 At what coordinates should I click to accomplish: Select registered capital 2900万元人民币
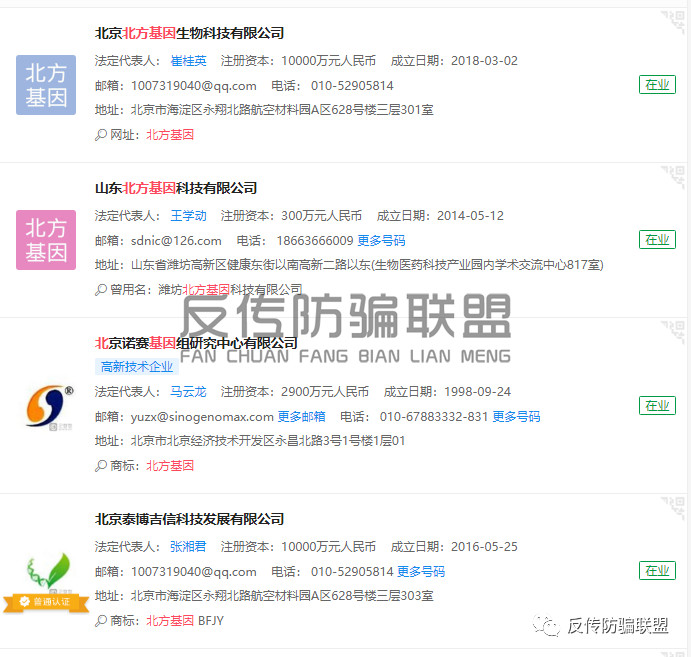(x=325, y=392)
